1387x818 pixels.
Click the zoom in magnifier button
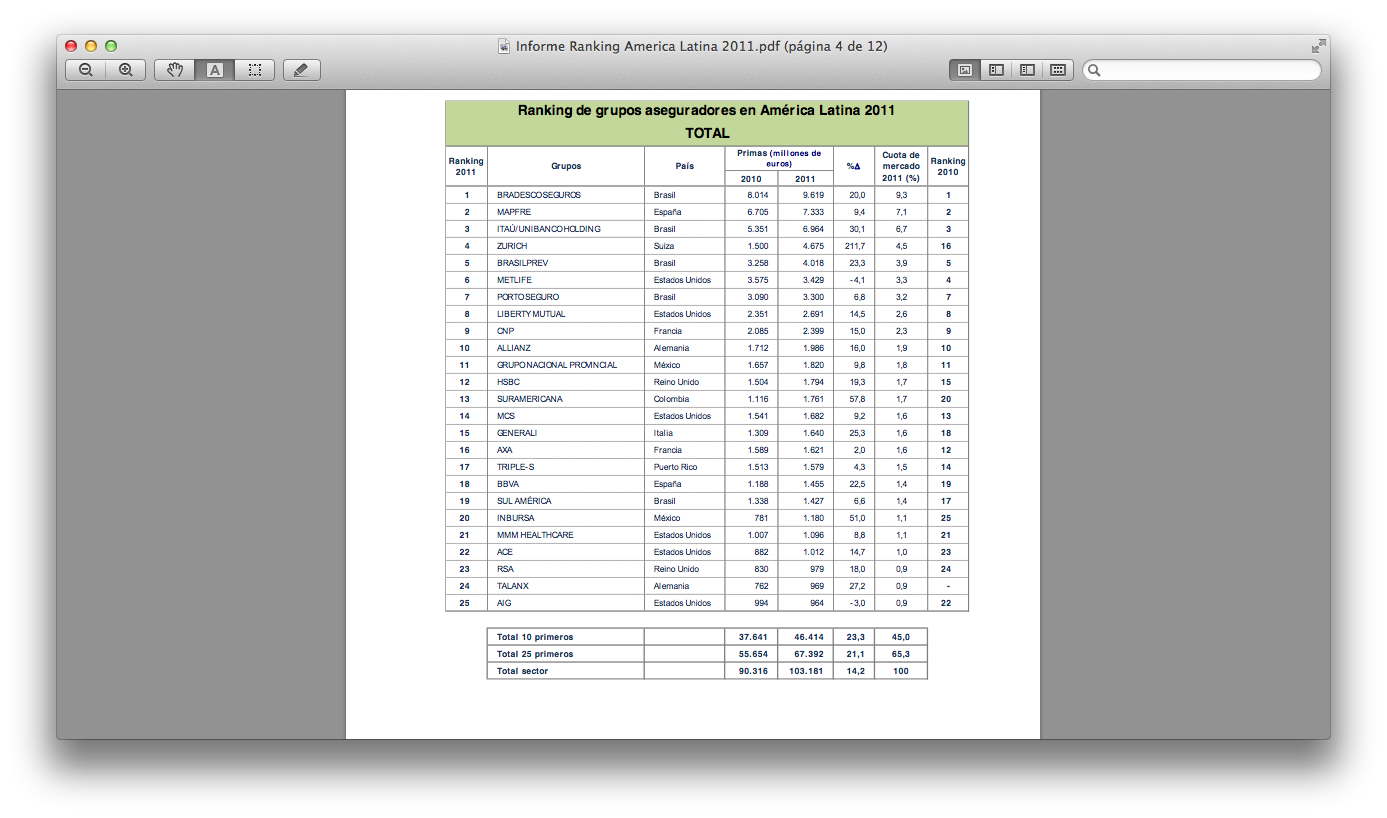126,70
